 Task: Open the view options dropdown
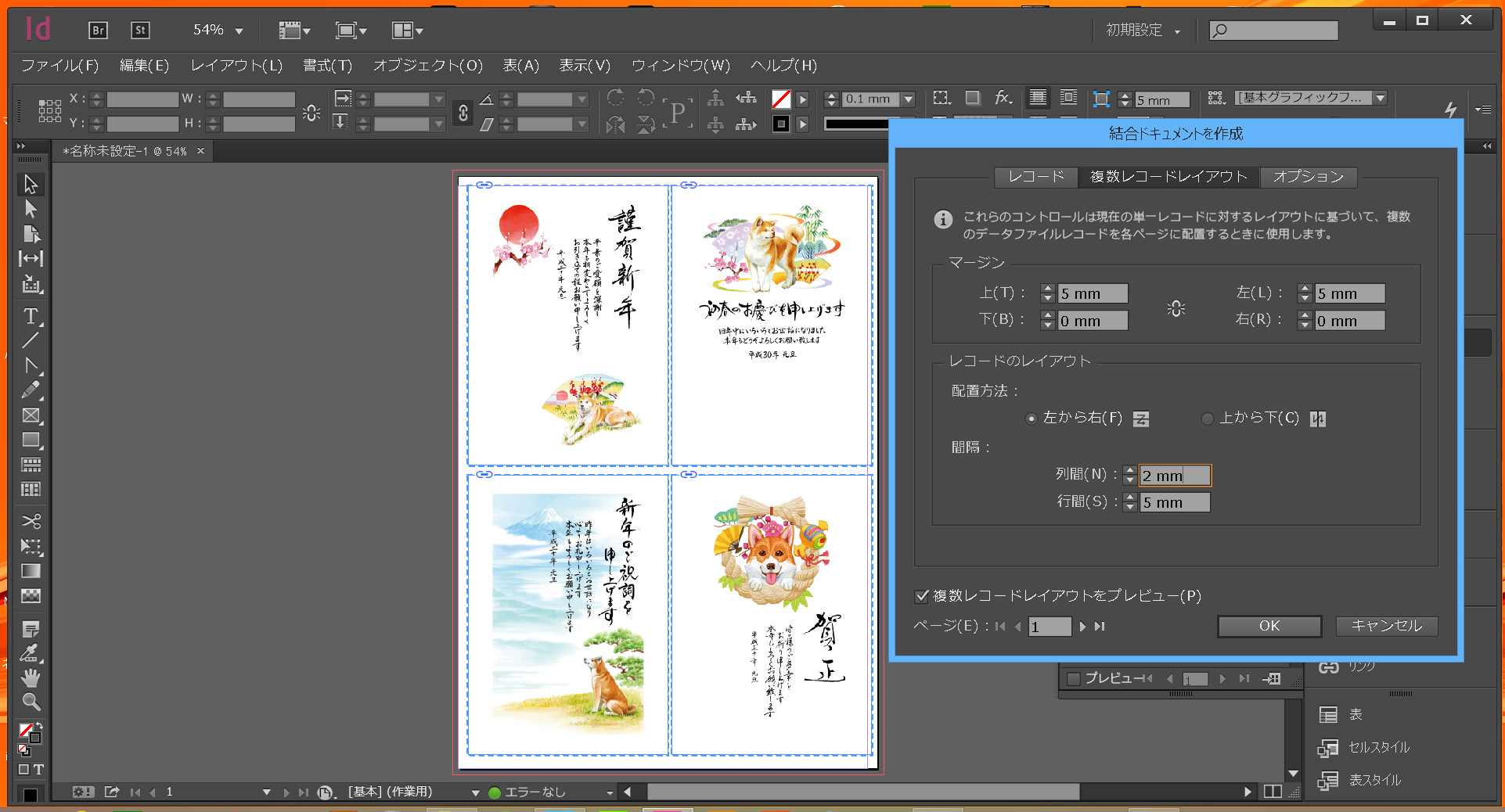295,30
